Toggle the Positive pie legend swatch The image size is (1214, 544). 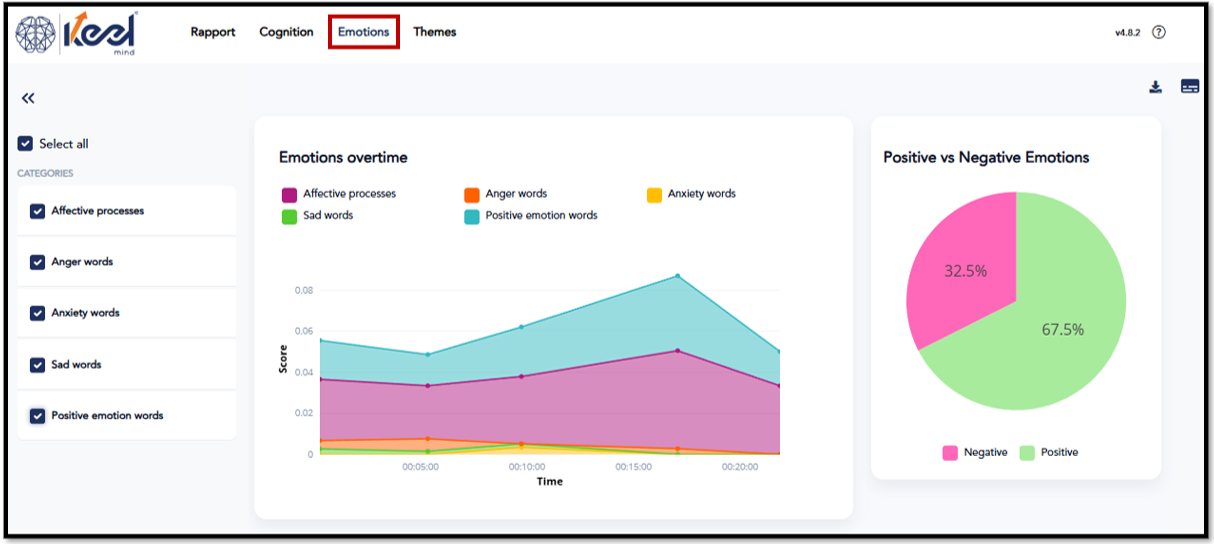tap(1027, 453)
